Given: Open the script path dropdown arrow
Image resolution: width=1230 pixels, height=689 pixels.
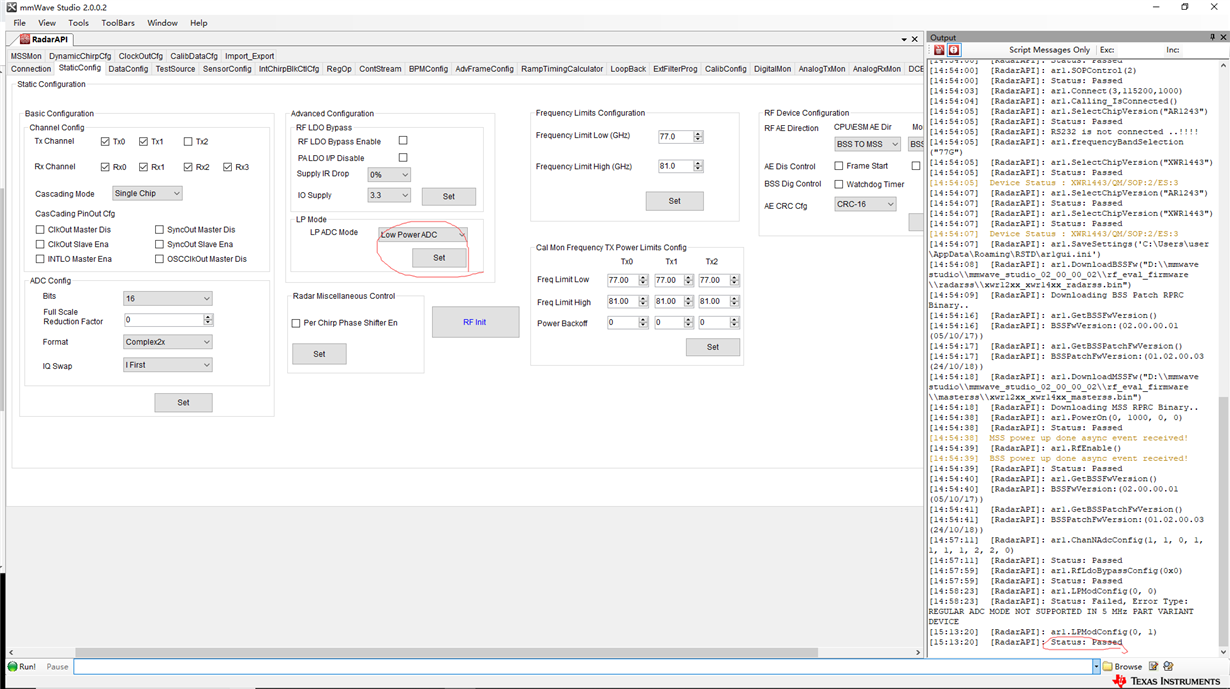Looking at the screenshot, I should (1096, 666).
